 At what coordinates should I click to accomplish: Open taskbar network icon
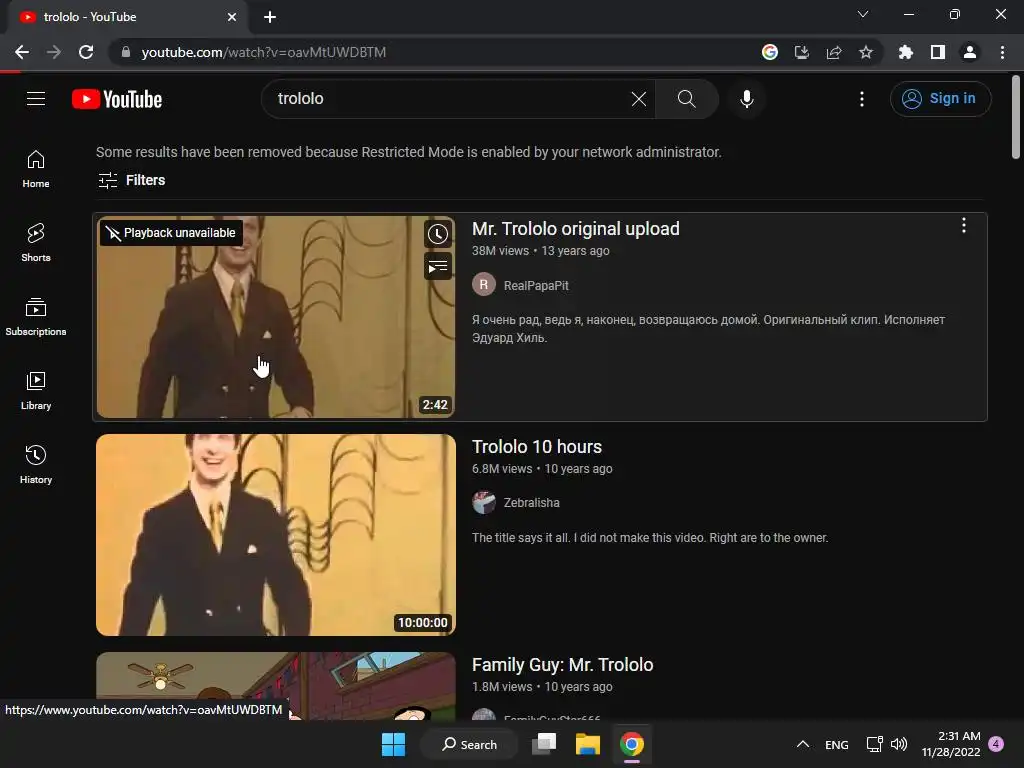[874, 744]
